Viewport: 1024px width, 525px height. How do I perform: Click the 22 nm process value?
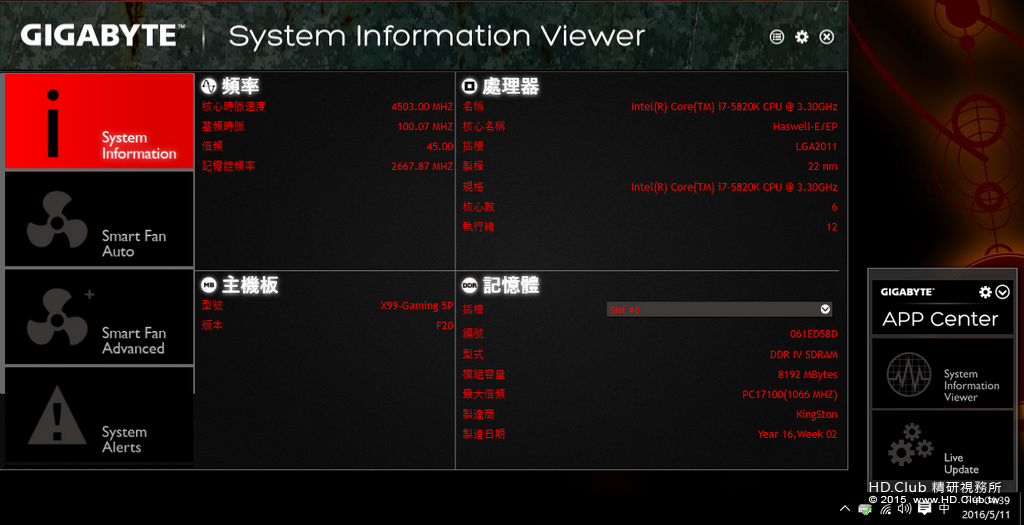(x=822, y=167)
